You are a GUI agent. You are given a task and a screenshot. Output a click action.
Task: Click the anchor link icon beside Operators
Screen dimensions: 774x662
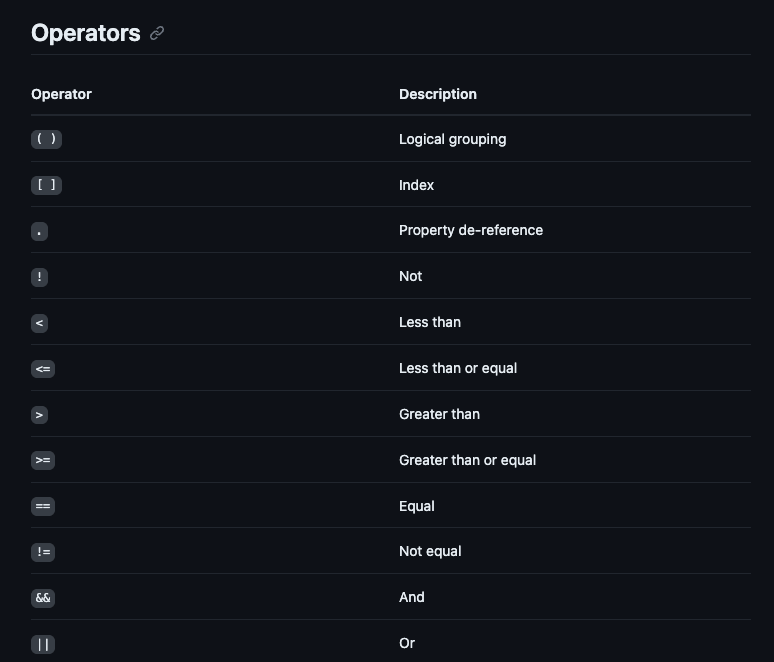157,33
